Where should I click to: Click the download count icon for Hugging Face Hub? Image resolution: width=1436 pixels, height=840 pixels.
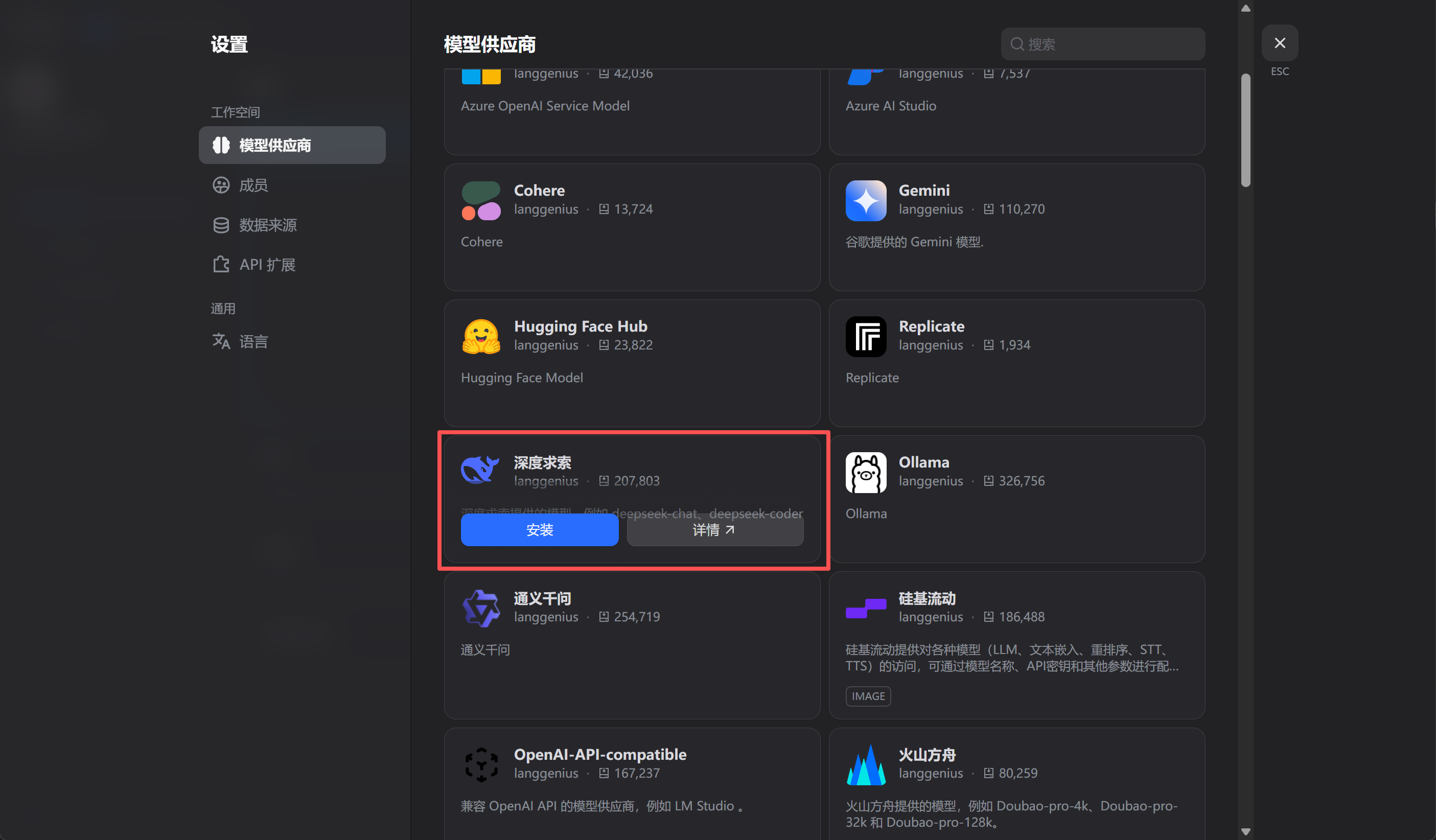[604, 345]
